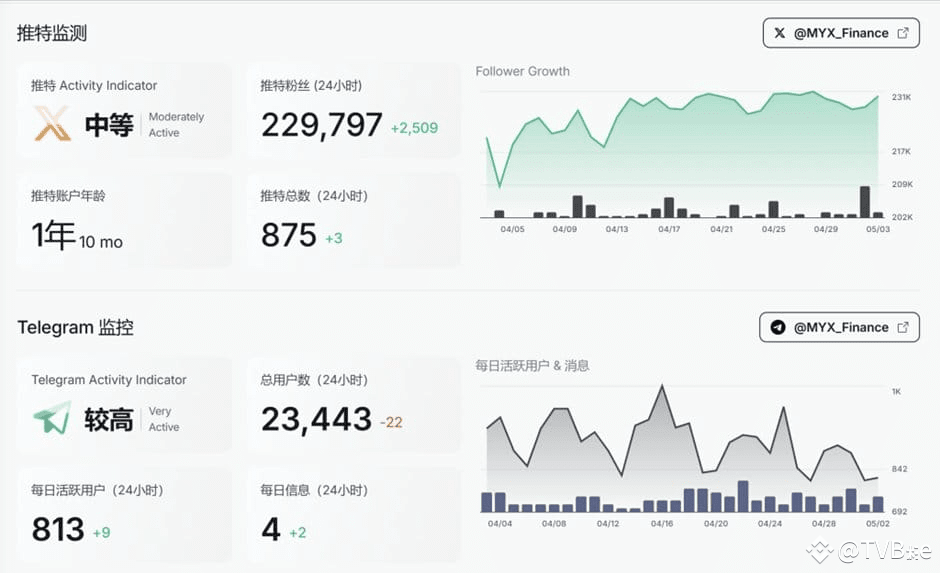Click the 推特总数 (24小时) label

(x=314, y=196)
